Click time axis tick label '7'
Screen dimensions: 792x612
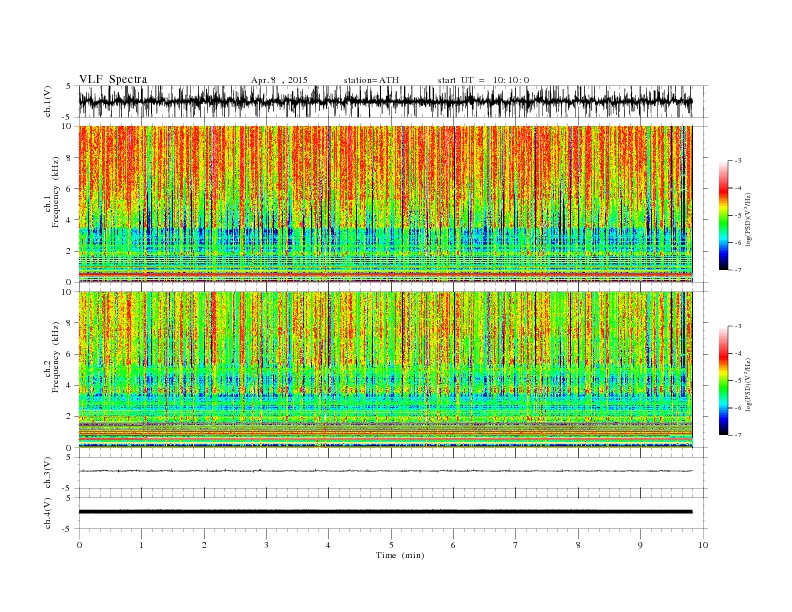(516, 545)
